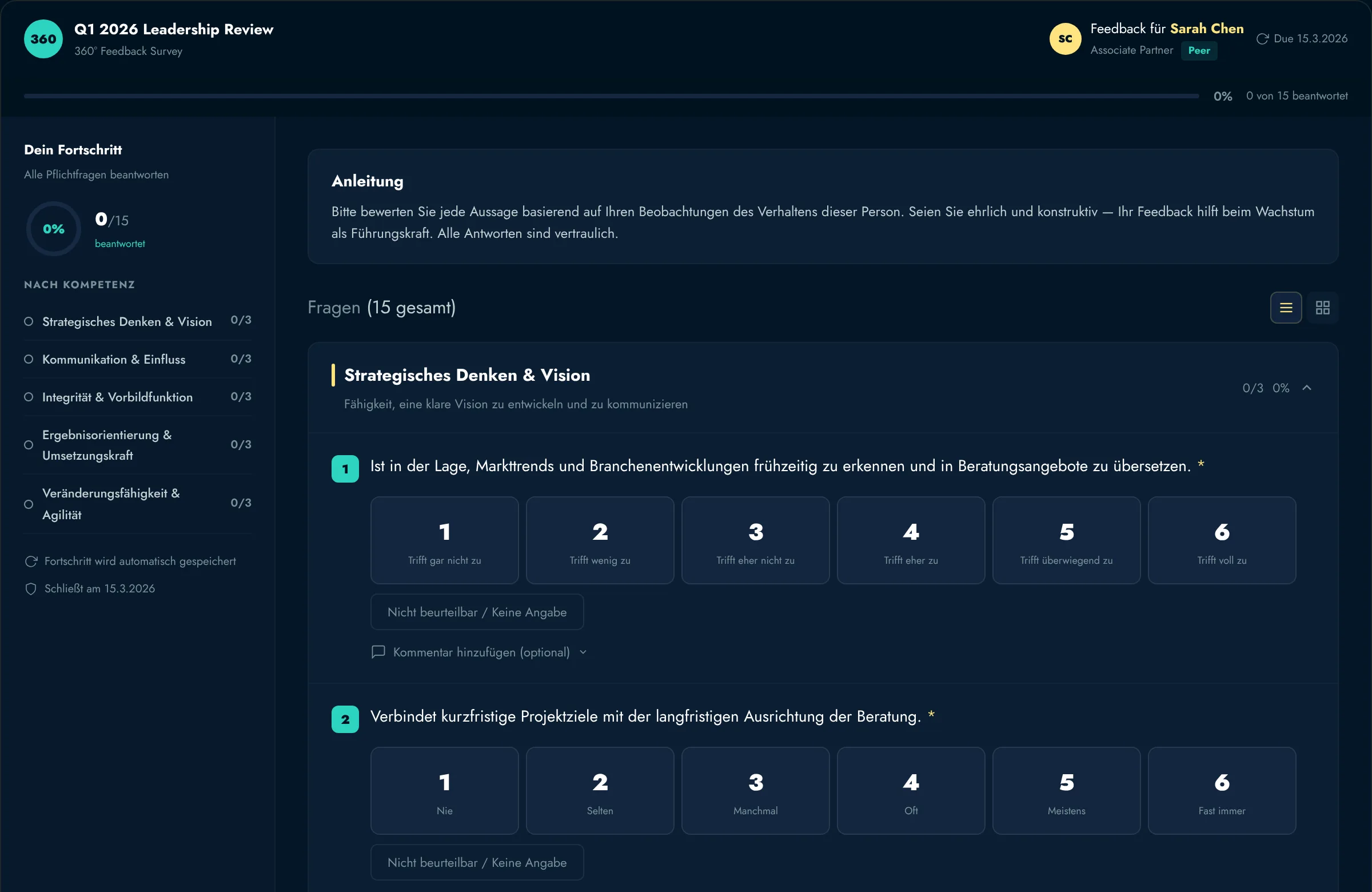
Task: Rate question 2 as 1 Nie
Action: point(444,791)
